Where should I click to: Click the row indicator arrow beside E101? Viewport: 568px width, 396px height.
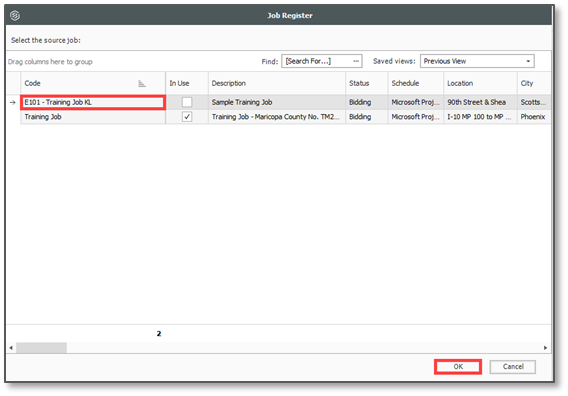(x=13, y=103)
